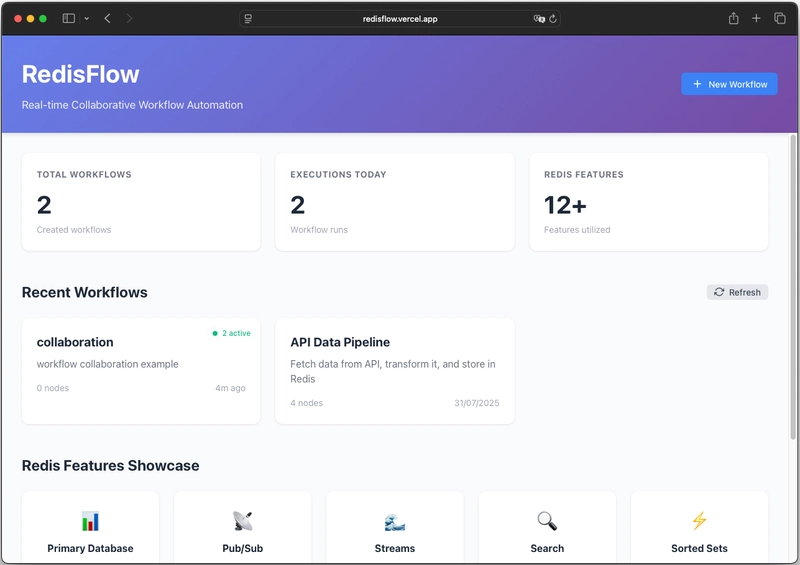Screen dimensions: 800x565
Task: Show the Safari tab overview
Action: [x=780, y=18]
